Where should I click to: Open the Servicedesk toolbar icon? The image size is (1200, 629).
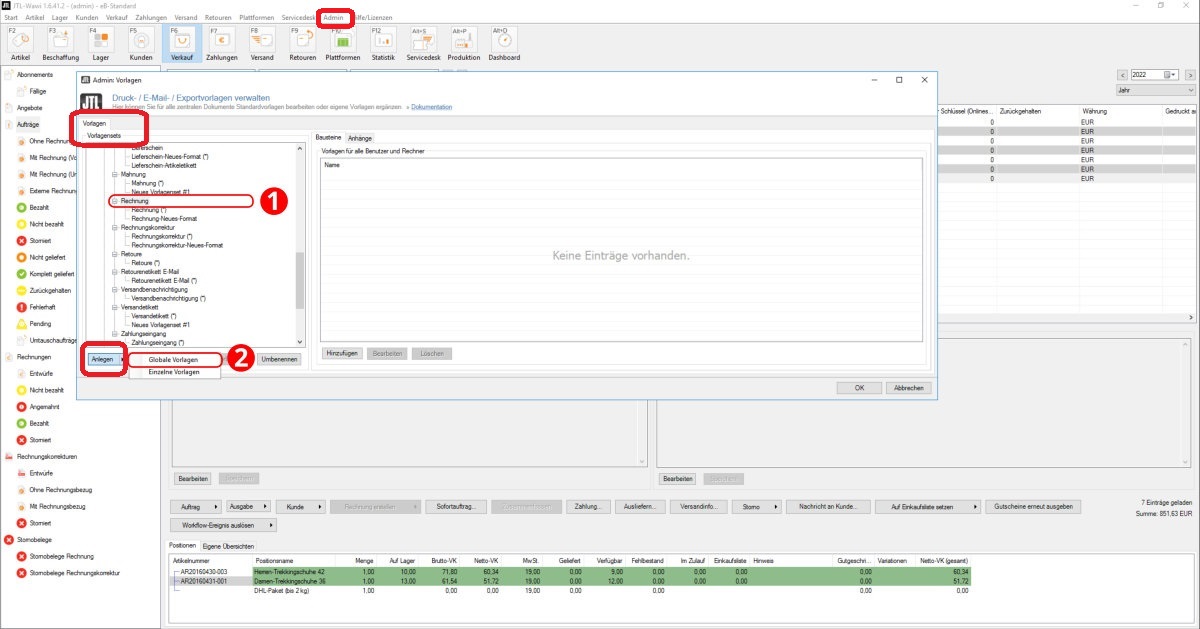[423, 44]
